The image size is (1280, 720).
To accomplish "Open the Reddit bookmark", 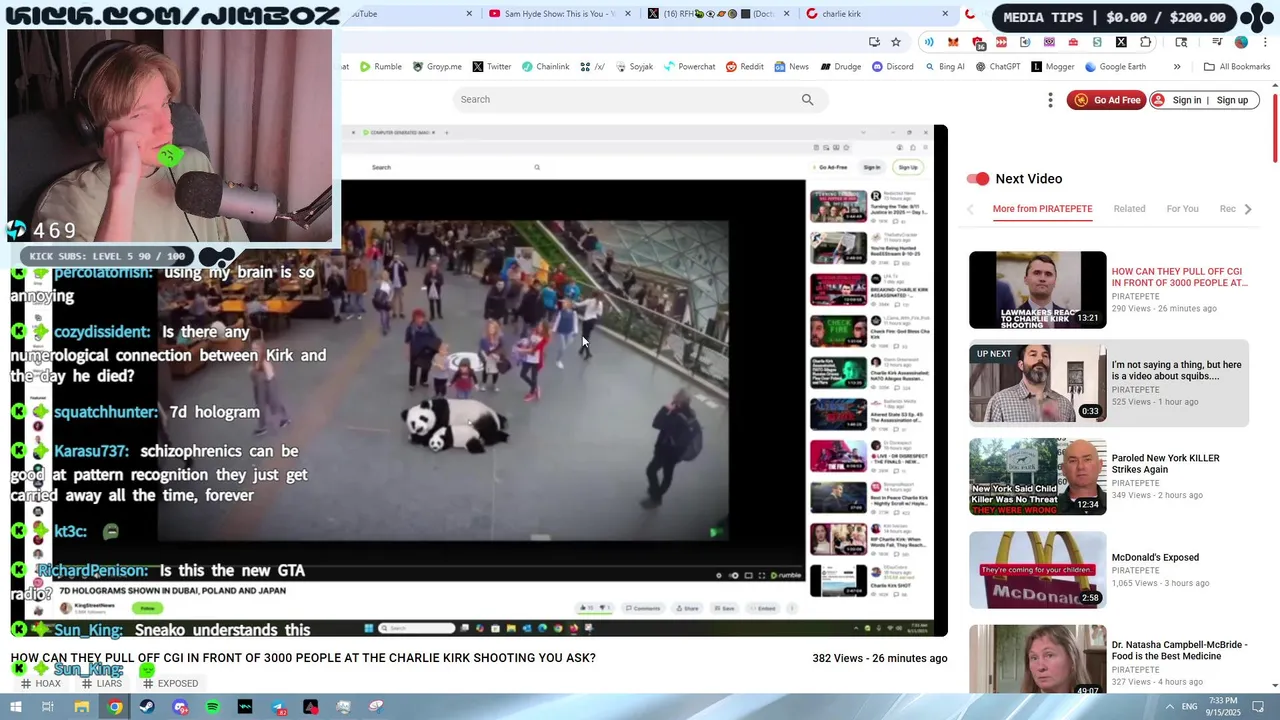I will (745, 67).
